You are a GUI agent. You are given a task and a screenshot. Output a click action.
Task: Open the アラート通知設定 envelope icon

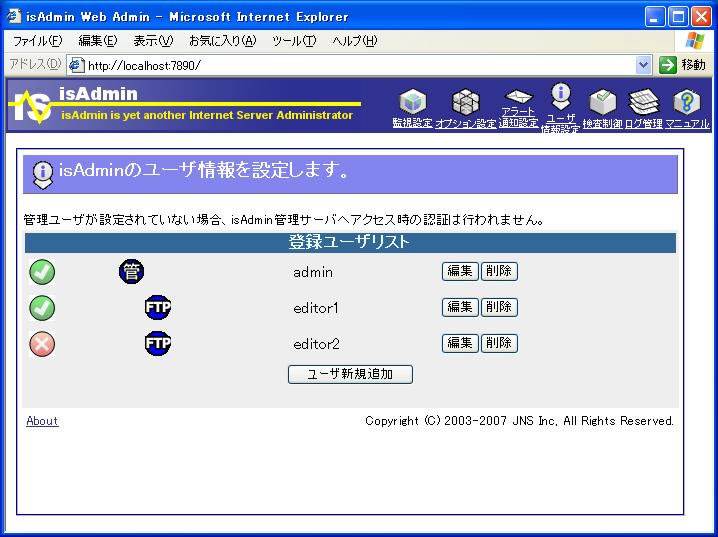[518, 97]
